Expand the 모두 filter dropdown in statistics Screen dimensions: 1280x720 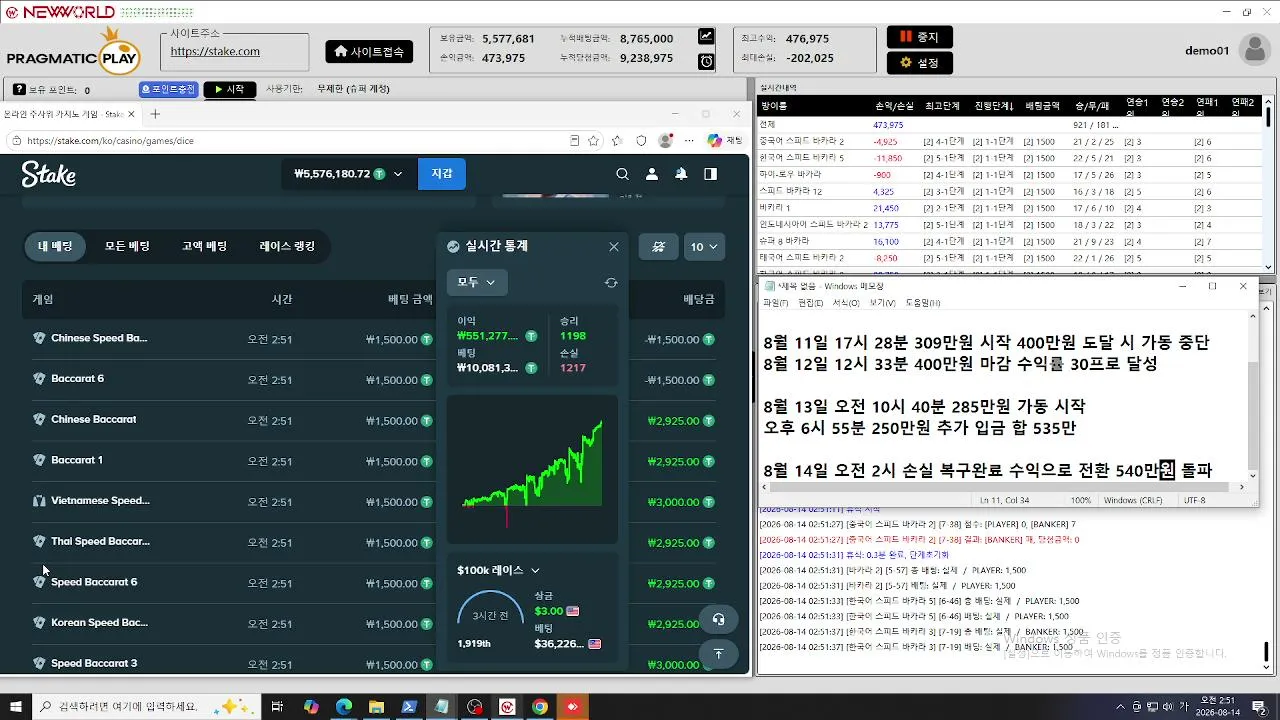(477, 283)
